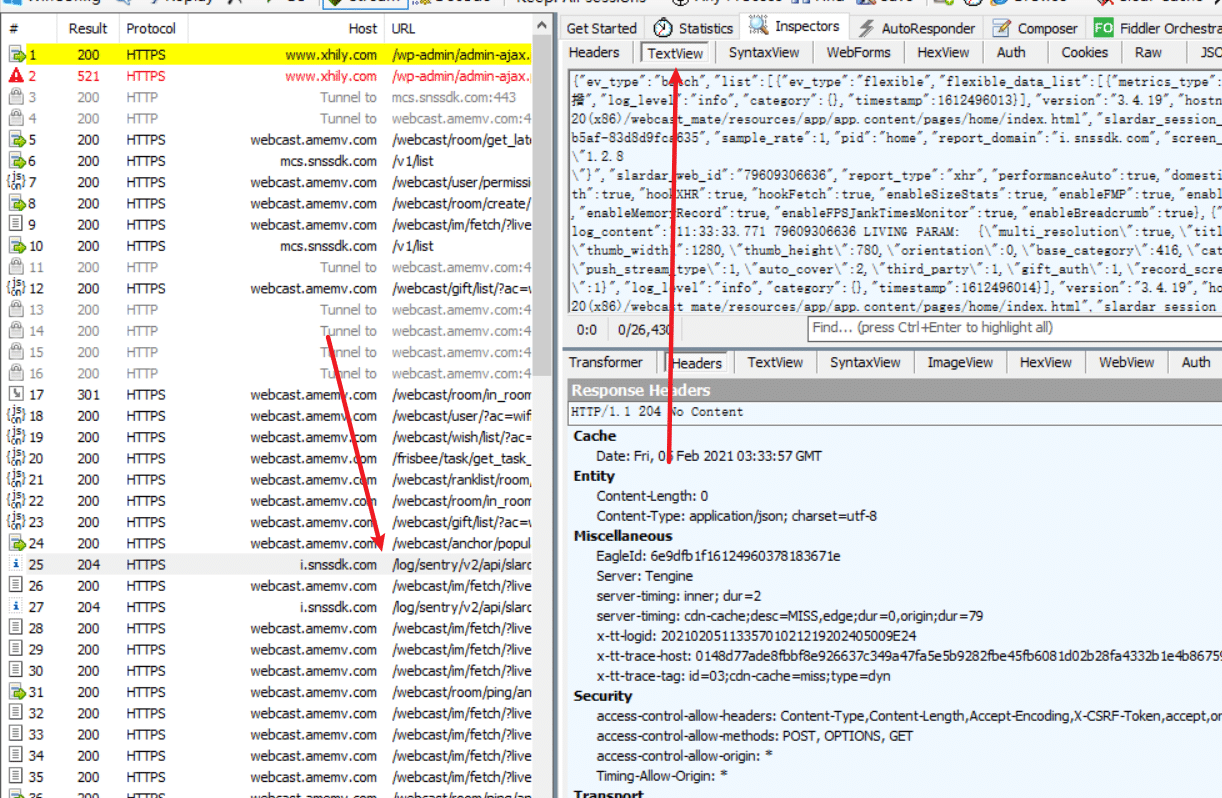
Task: Click inside the request TextView body
Action: pos(895,193)
